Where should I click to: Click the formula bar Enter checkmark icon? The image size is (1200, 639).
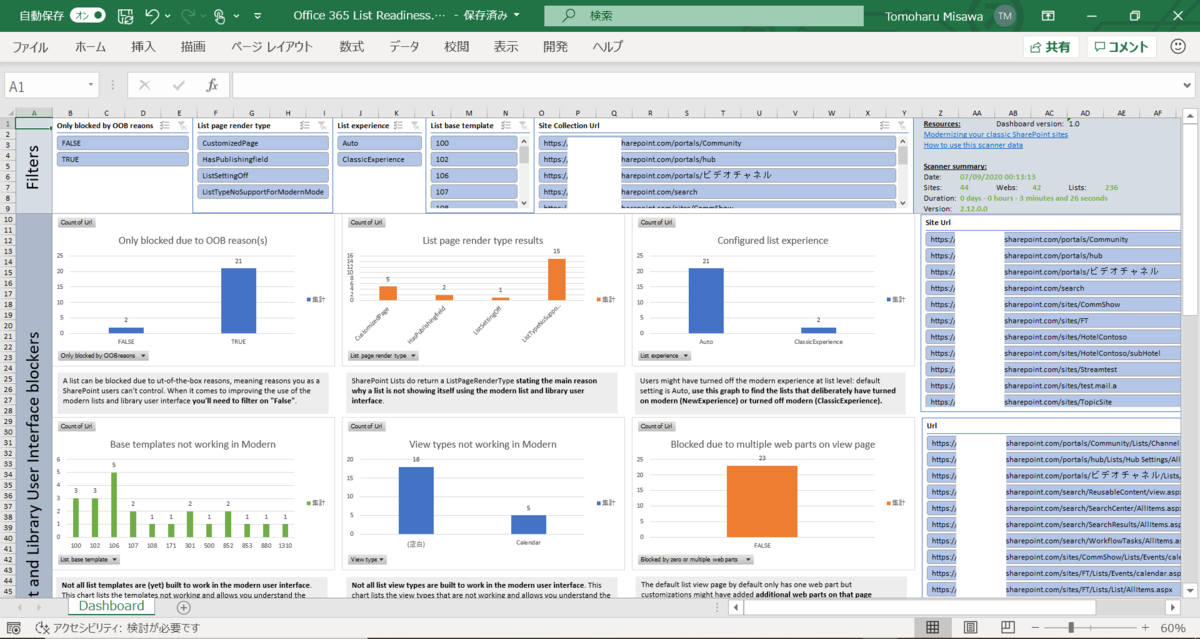pyautogui.click(x=178, y=86)
